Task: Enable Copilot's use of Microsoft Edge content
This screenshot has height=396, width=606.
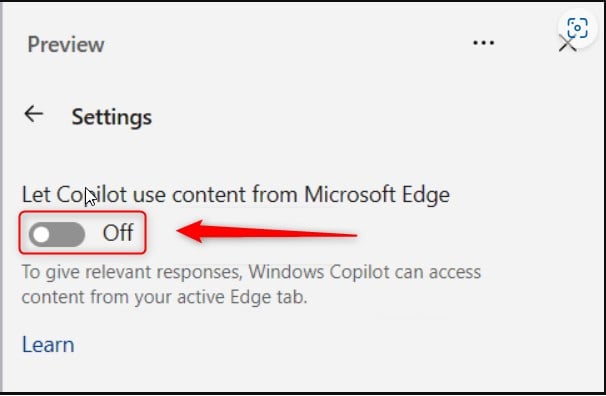Action: (57, 234)
